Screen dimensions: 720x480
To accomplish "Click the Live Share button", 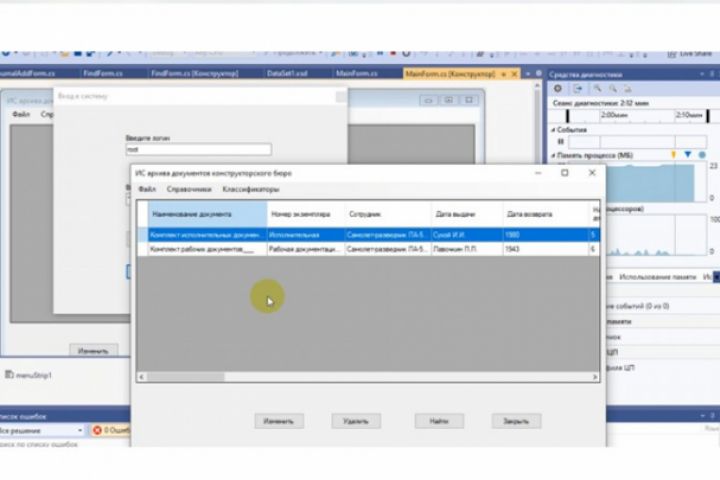I will (690, 54).
